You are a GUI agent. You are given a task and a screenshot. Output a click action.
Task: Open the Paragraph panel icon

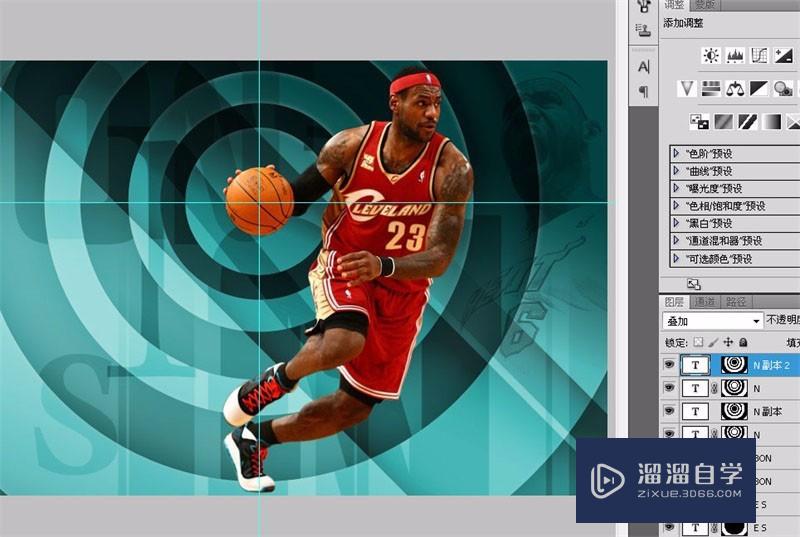tap(643, 91)
